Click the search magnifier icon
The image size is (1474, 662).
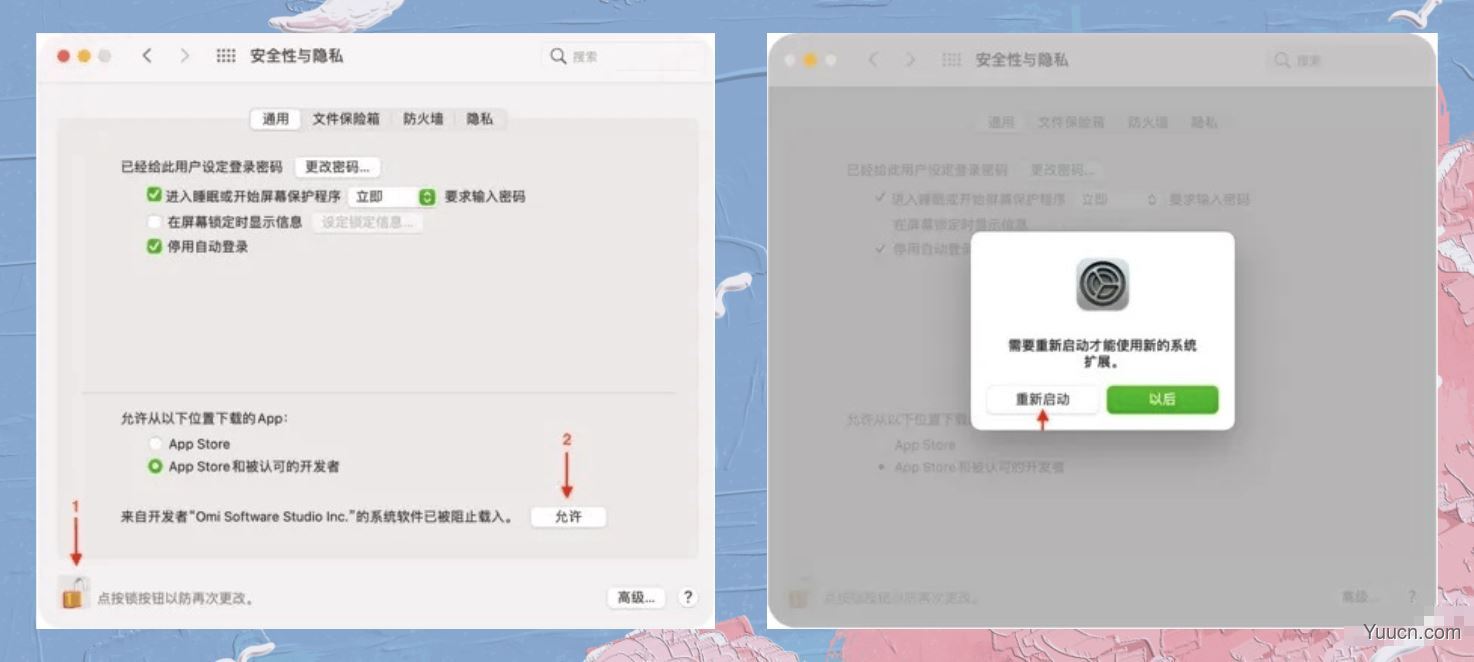point(558,57)
